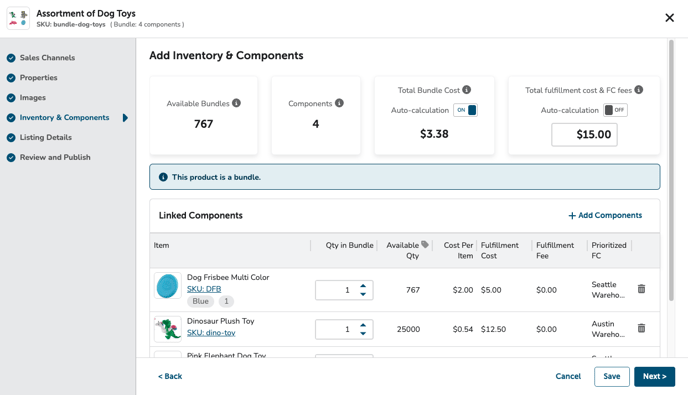This screenshot has width=688, height=395.
Task: Click Seattle Wareho... prioritized FC cell
Action: pos(608,290)
